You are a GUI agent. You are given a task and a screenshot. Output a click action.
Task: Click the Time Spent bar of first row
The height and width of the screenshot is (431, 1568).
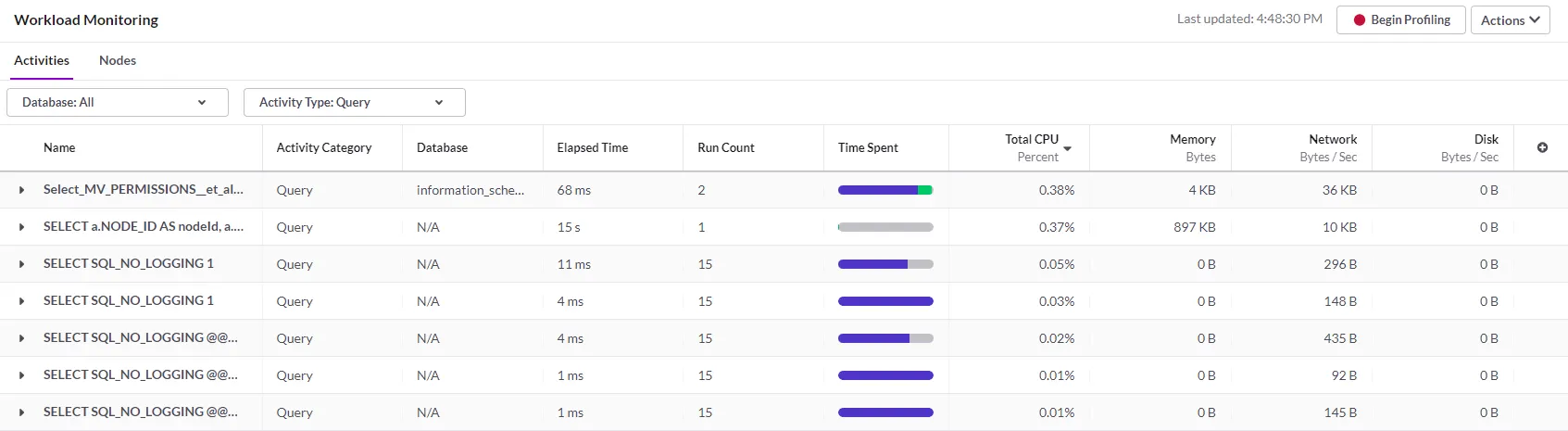click(885, 190)
